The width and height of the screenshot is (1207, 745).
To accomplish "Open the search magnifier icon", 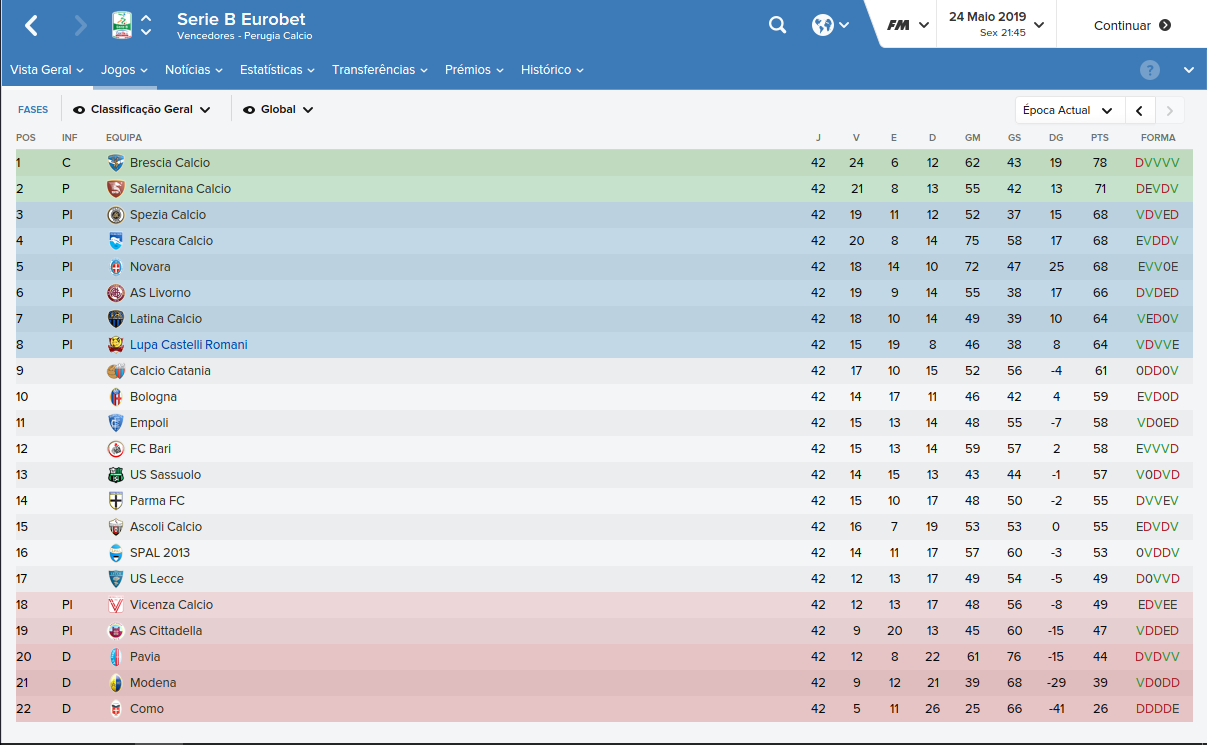I will pyautogui.click(x=778, y=26).
